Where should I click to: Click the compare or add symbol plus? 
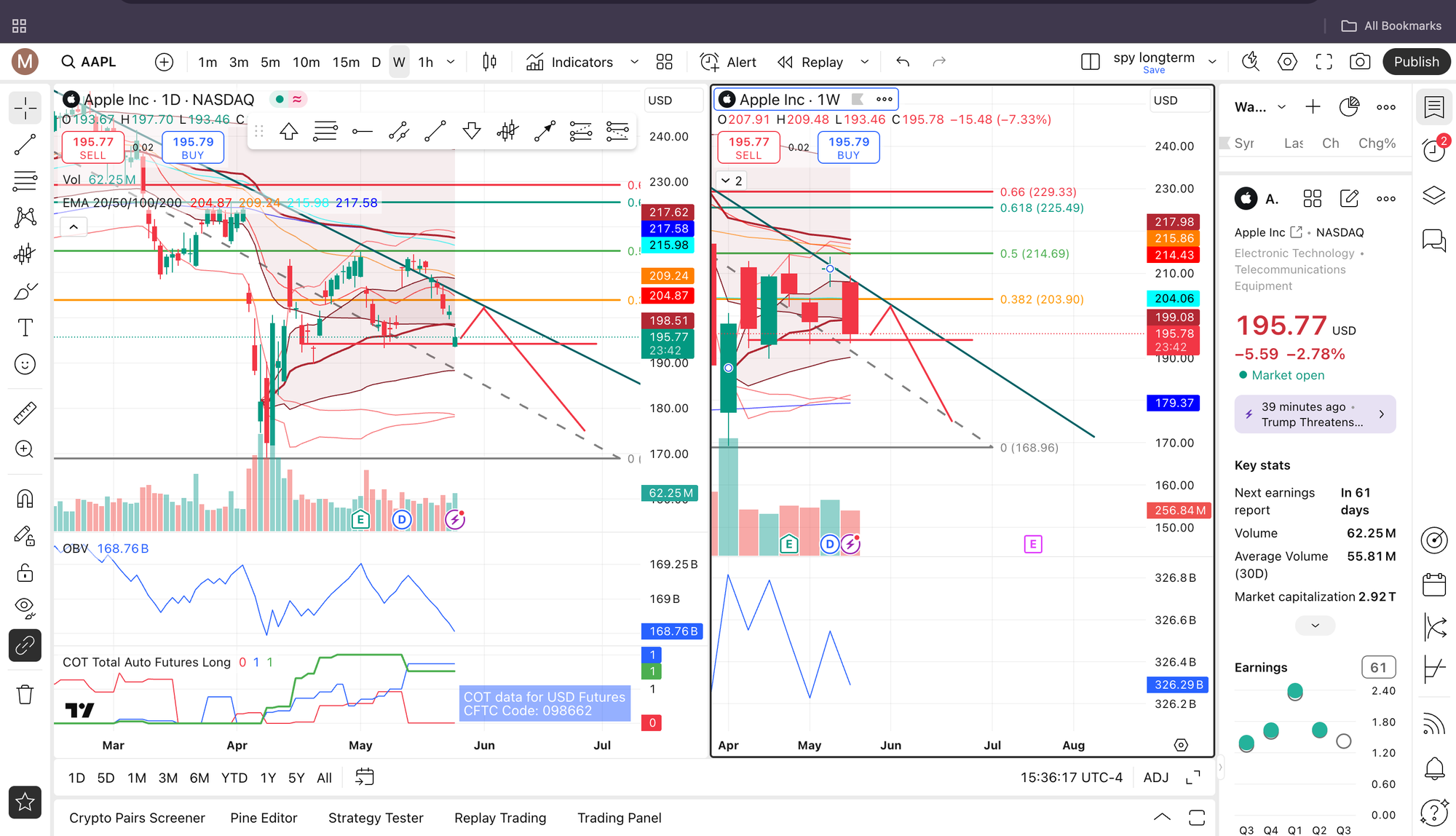165,62
